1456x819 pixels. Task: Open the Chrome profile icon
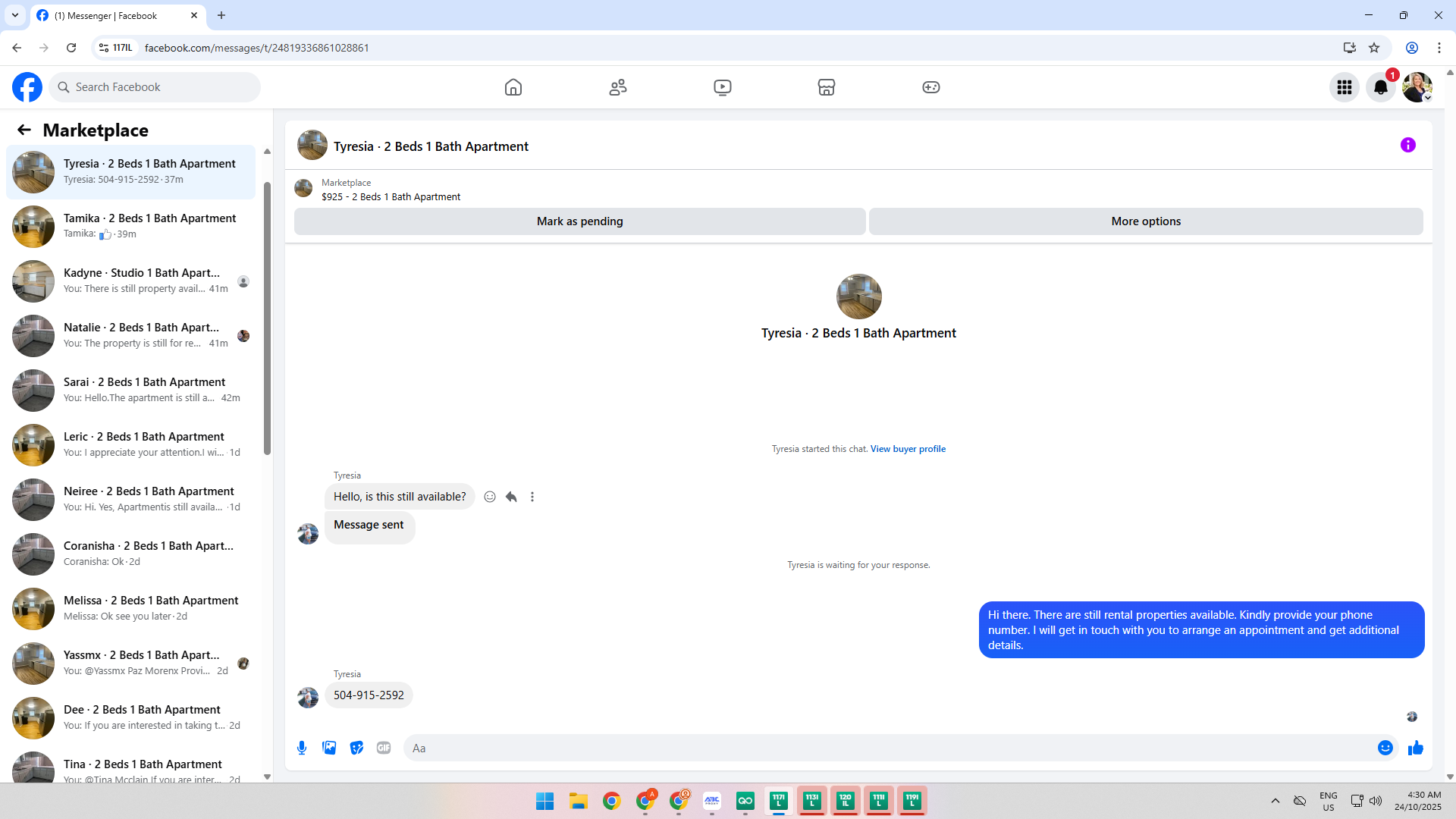tap(1412, 48)
